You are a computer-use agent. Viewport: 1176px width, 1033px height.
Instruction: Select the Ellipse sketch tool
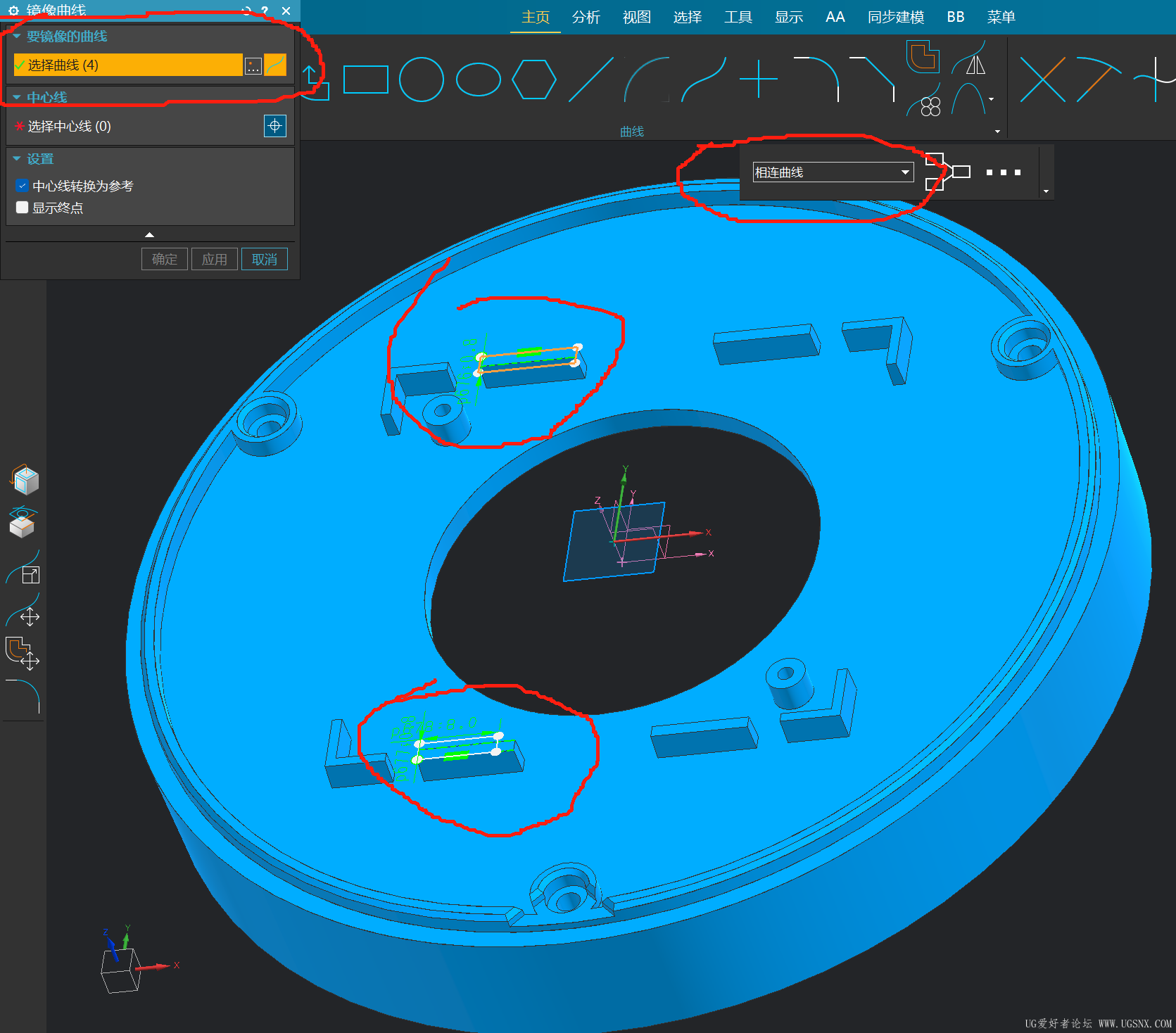[x=479, y=80]
